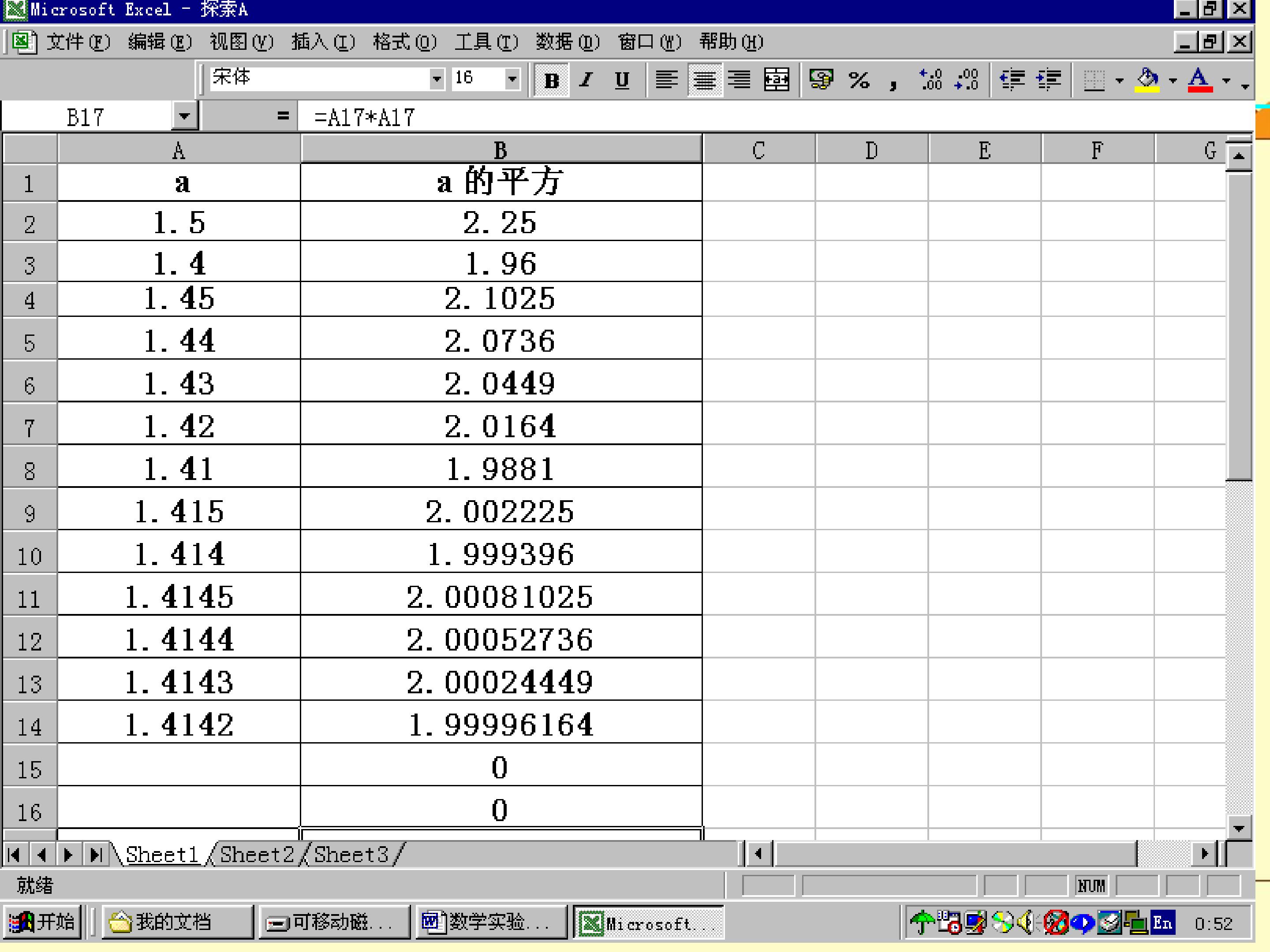Apply the yellow fill color swatch
Image resolution: width=1270 pixels, height=952 pixels.
pos(1147,80)
